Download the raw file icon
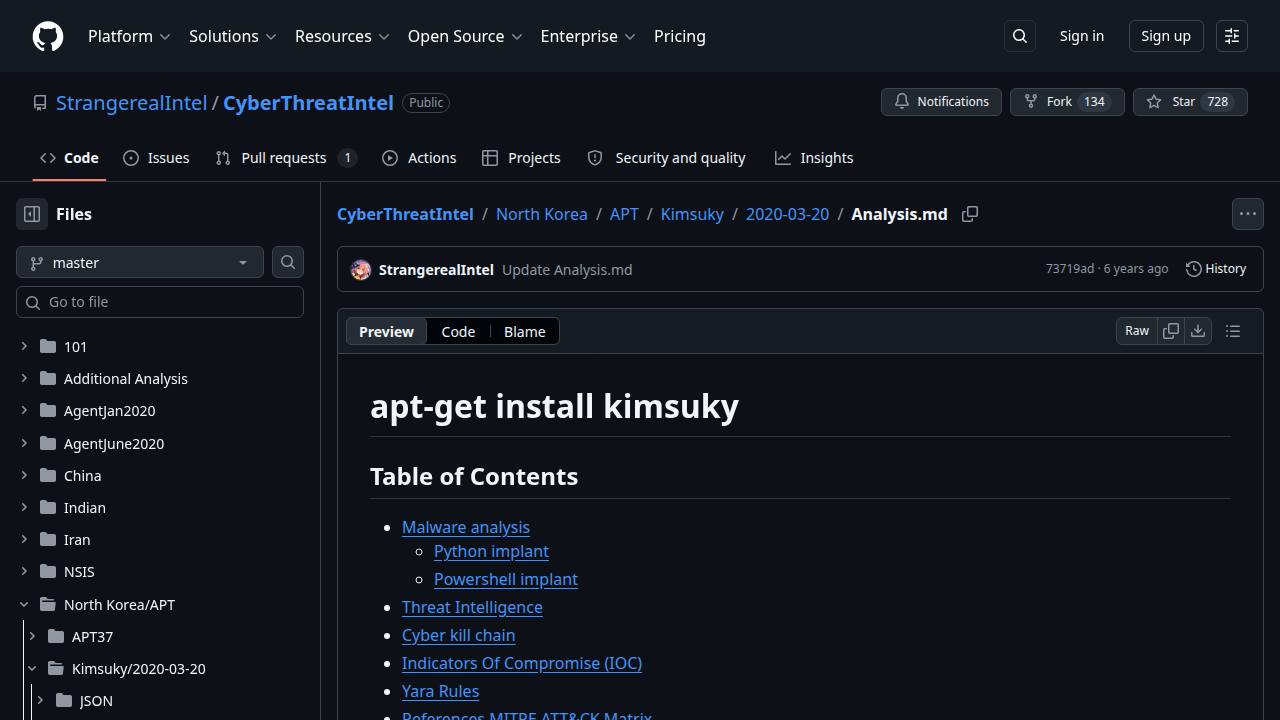The width and height of the screenshot is (1280, 720). [x=1198, y=331]
